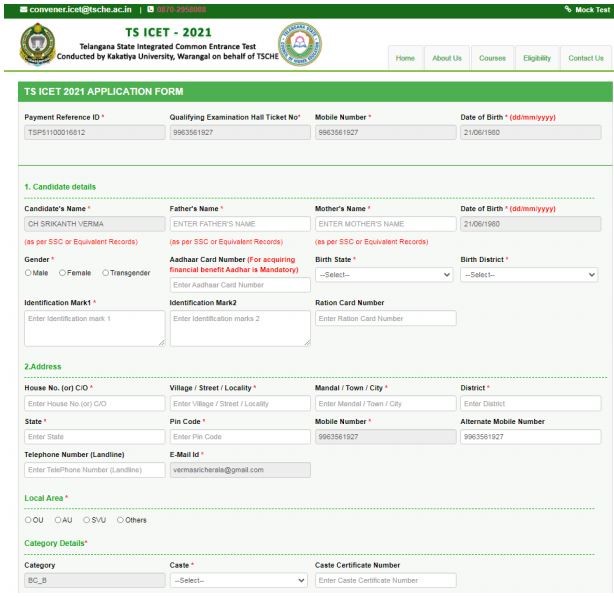Image resolution: width=614 pixels, height=598 pixels.
Task: Open the Birth District dropdown
Action: coord(529,275)
